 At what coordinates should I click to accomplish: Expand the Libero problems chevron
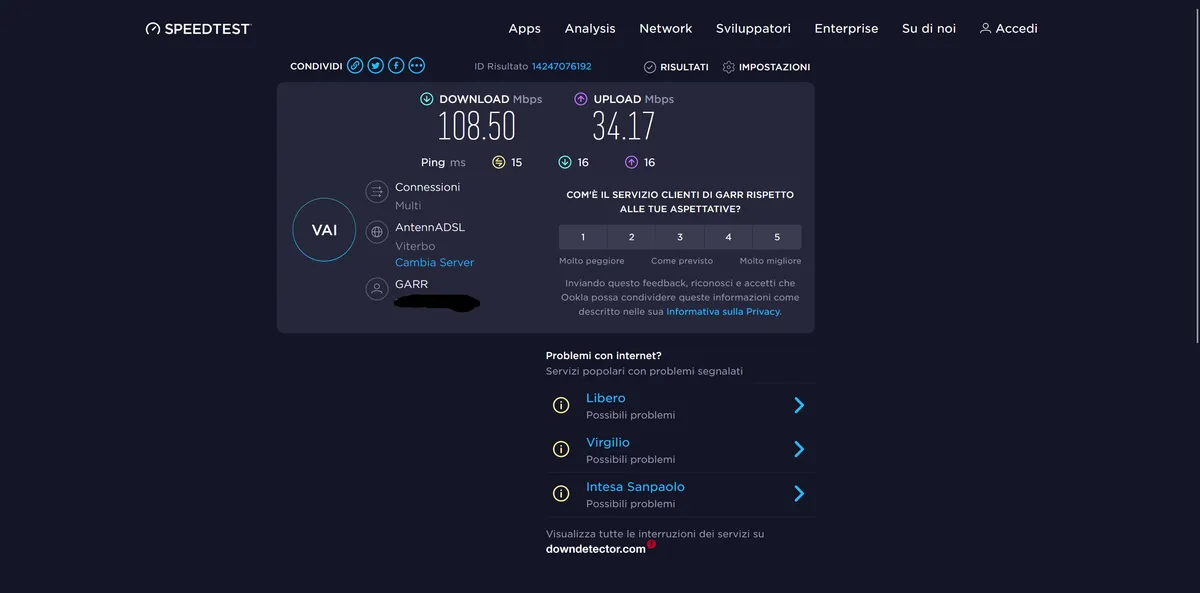(x=799, y=405)
